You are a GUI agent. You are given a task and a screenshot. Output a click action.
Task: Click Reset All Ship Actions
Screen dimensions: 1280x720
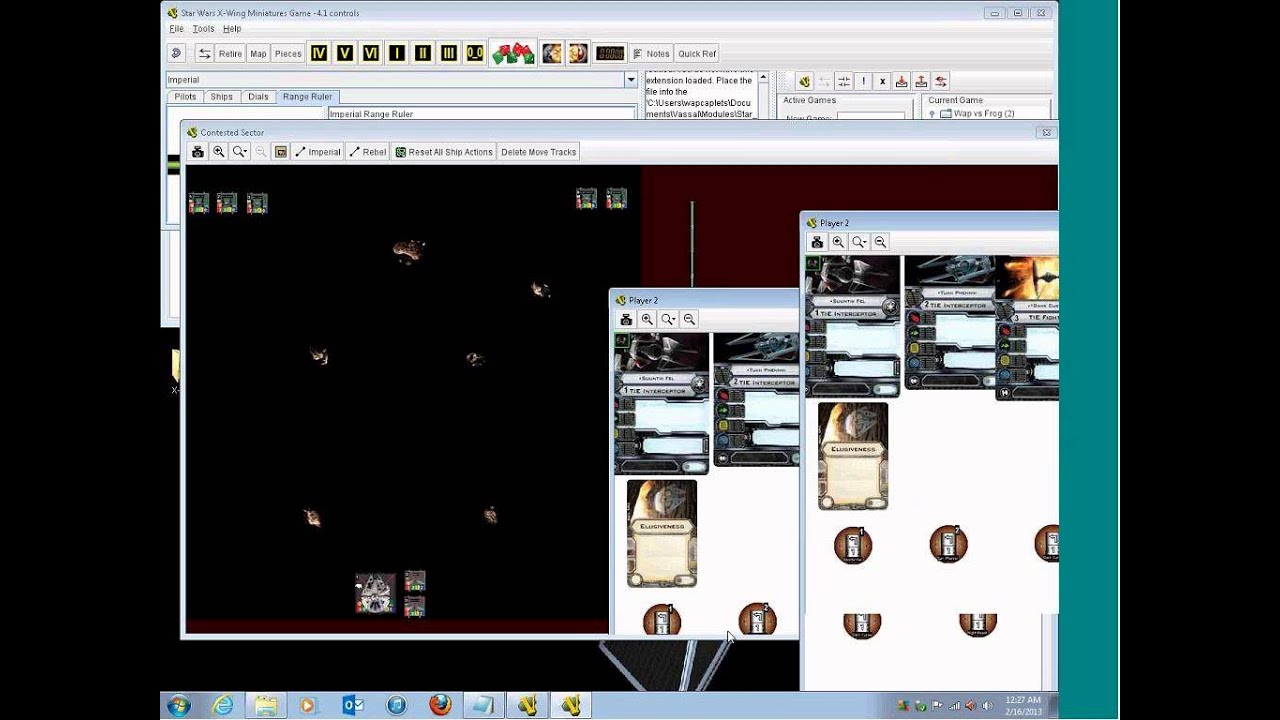pos(445,152)
